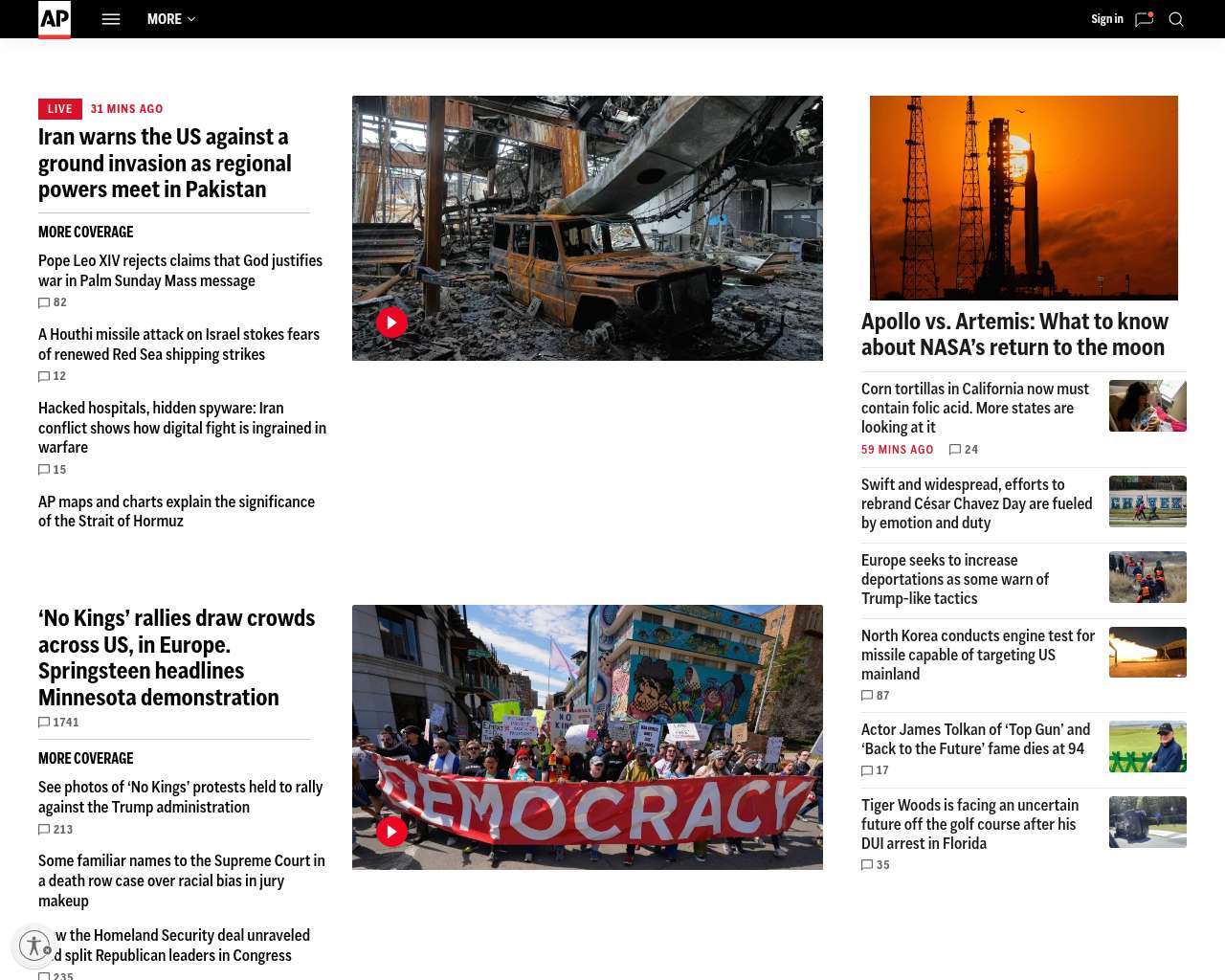The width and height of the screenshot is (1225, 980).
Task: Open the rocket launchpad sunset image
Action: 1024,198
